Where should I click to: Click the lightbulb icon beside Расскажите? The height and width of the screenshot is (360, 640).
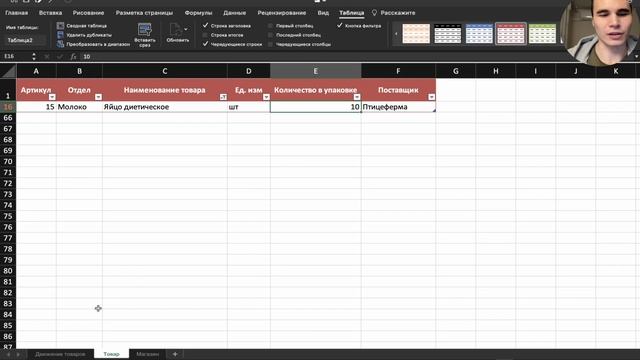[374, 13]
